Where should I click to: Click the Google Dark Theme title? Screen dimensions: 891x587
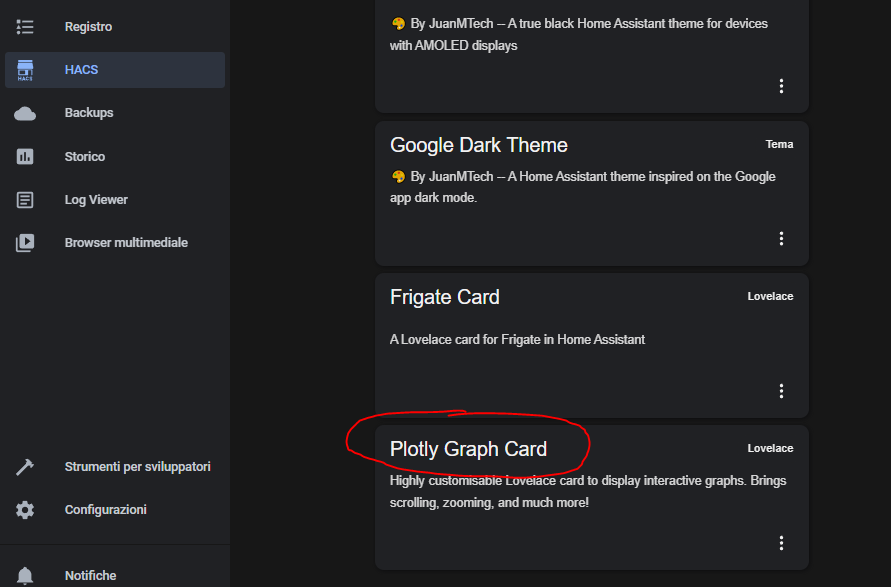pos(478,145)
